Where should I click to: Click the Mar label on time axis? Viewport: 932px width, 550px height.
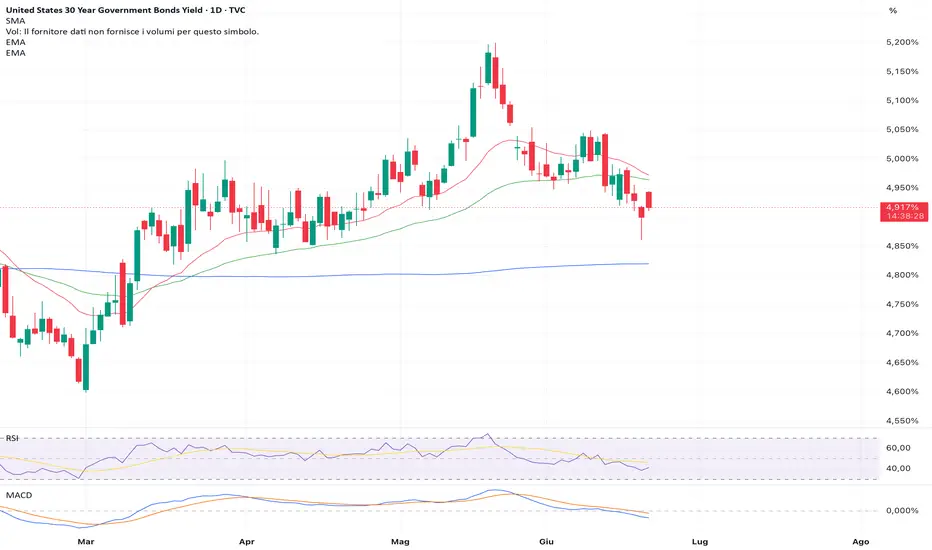pos(86,542)
